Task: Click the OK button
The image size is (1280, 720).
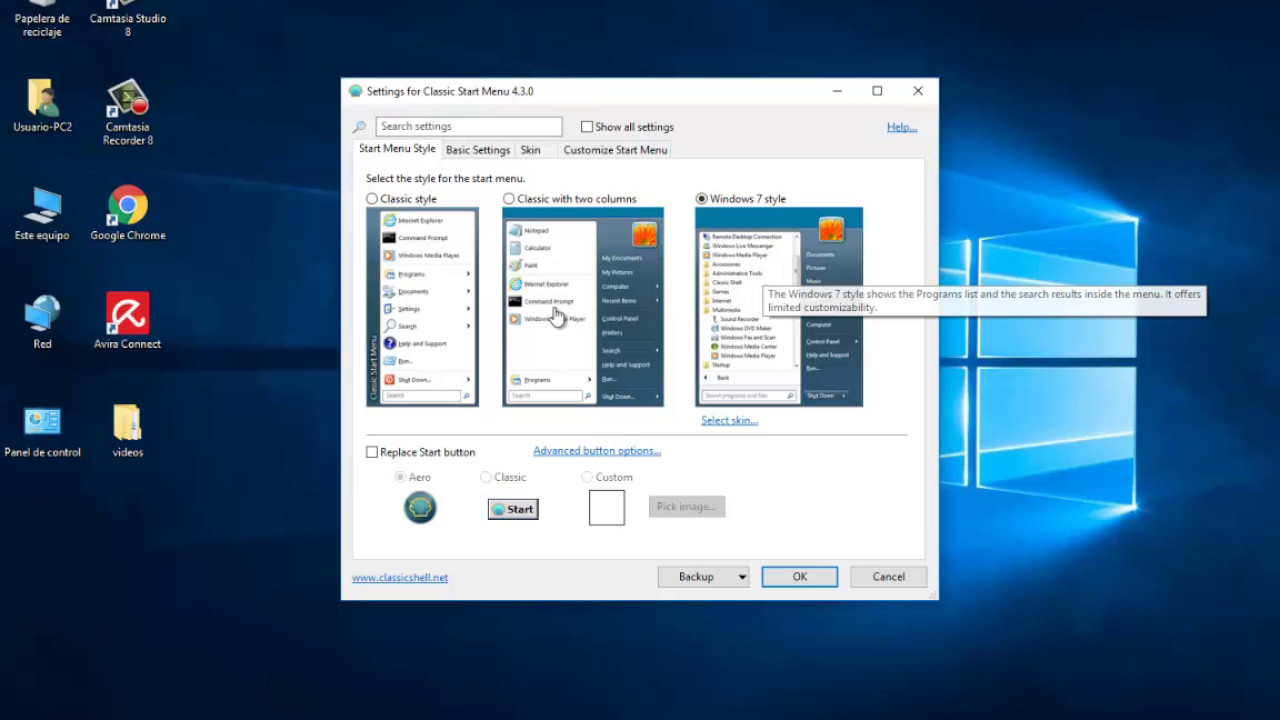Action: (800, 577)
